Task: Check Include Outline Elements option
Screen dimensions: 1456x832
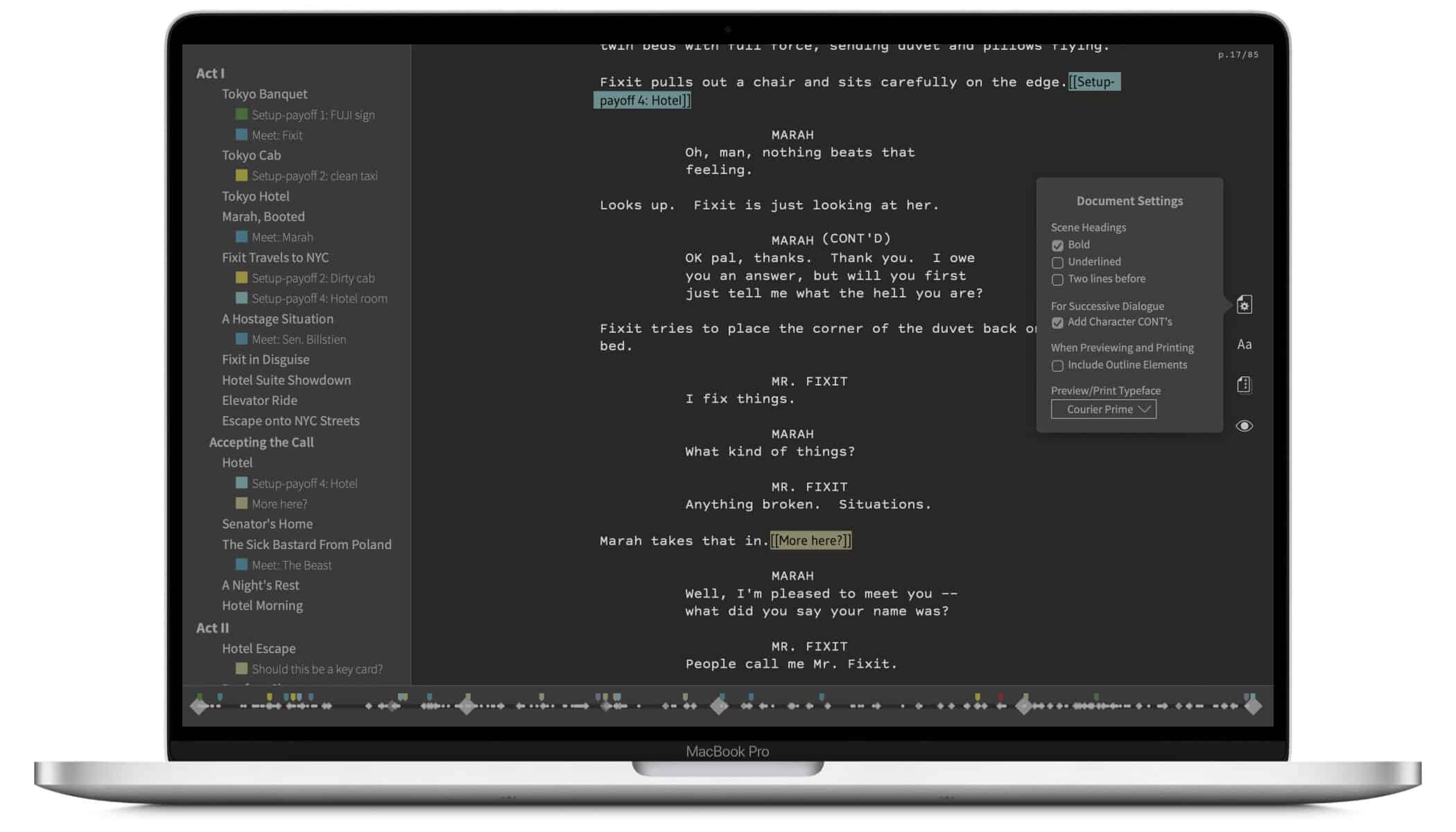Action: coord(1057,365)
